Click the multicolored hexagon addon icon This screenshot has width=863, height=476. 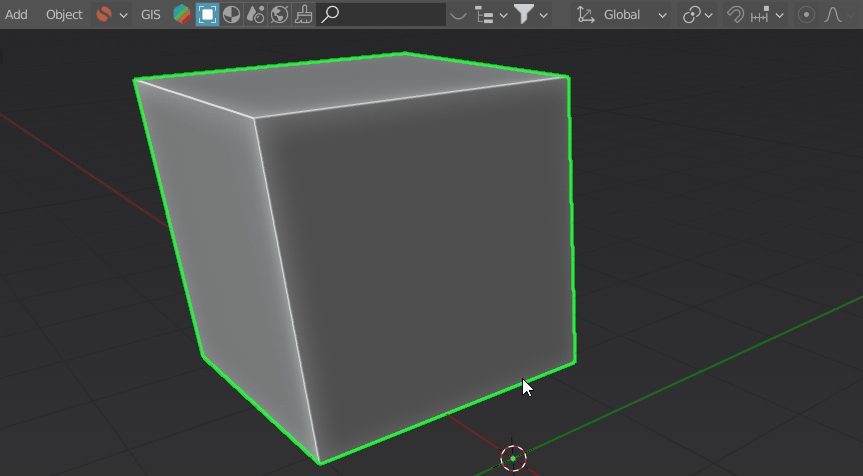[182, 15]
